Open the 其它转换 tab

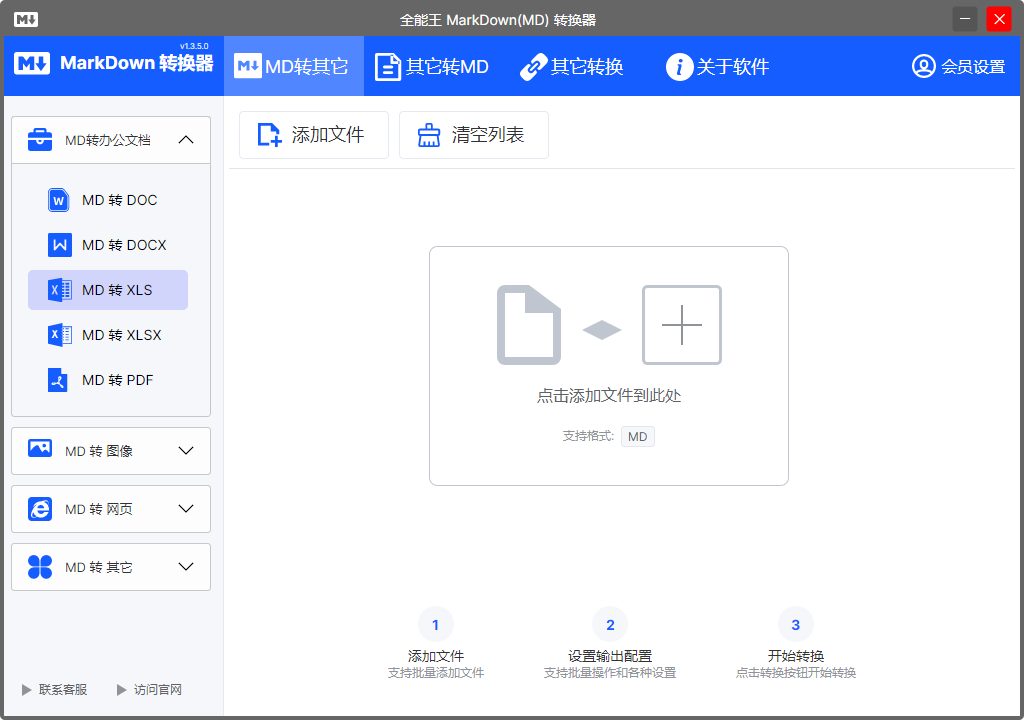click(x=571, y=66)
